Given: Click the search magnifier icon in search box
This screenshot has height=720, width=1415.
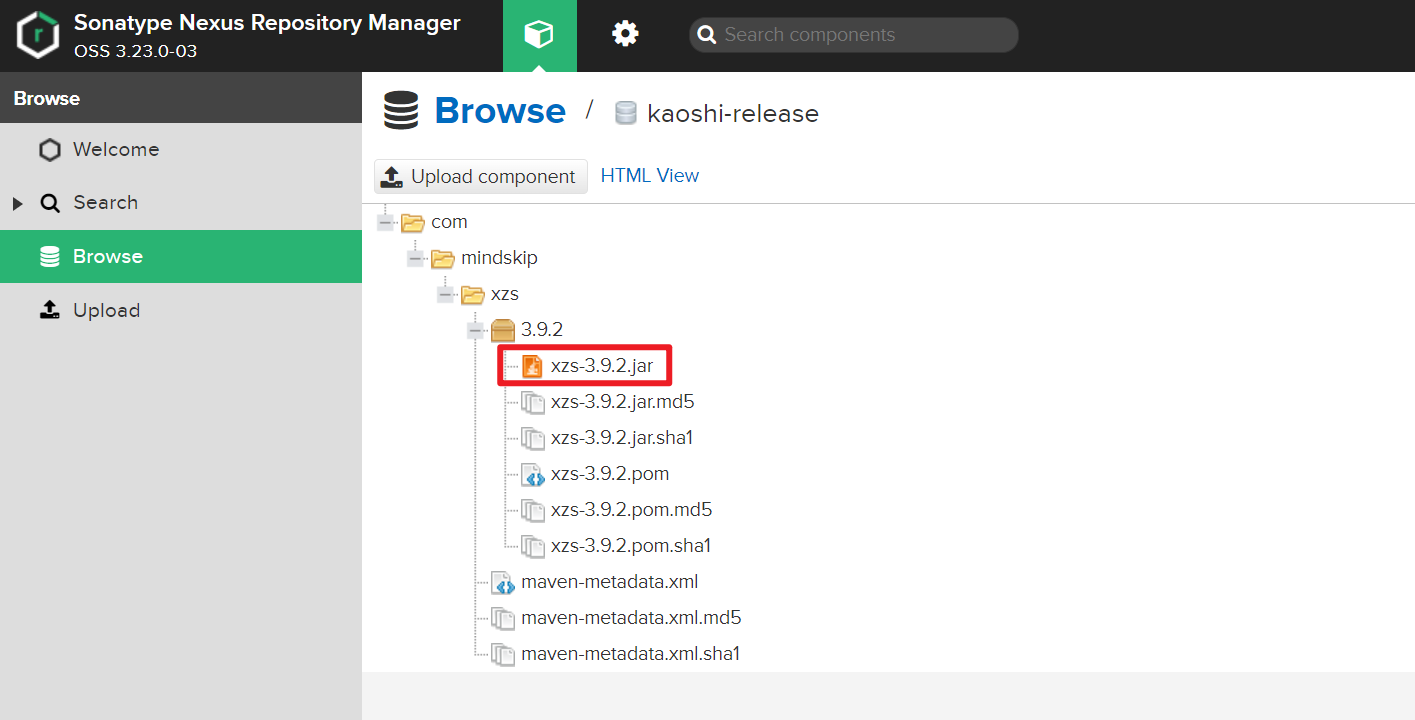Looking at the screenshot, I should pyautogui.click(x=707, y=35).
